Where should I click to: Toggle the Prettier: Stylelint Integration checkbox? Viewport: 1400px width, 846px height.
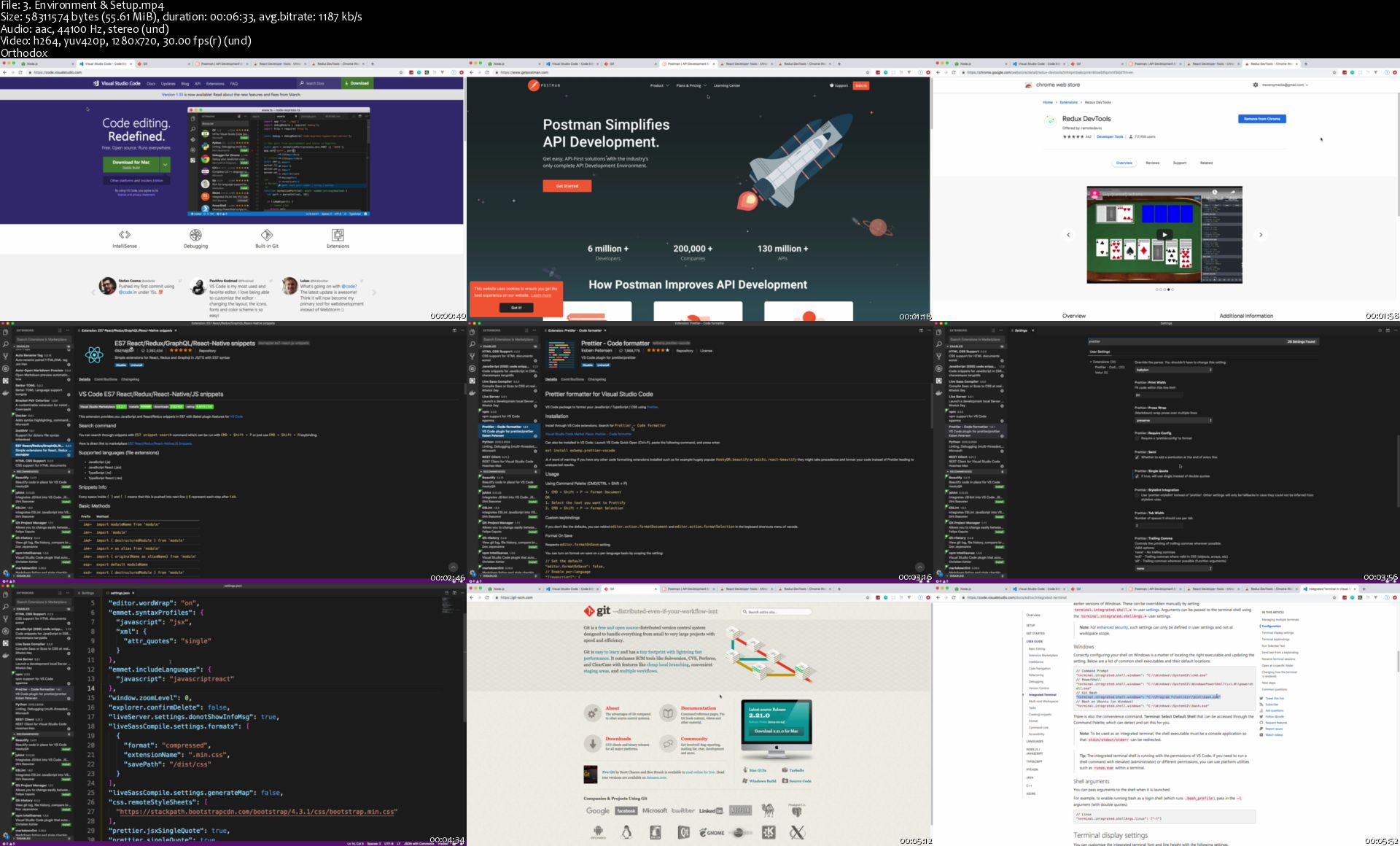pyautogui.click(x=1137, y=494)
